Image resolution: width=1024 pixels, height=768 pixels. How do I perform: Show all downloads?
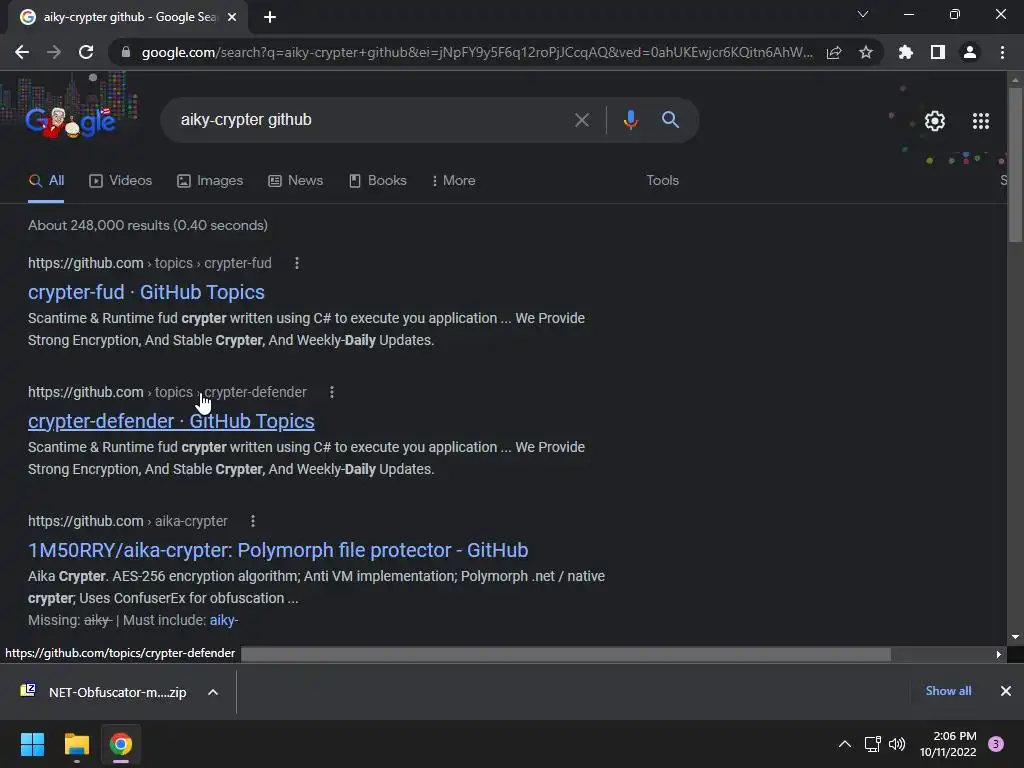tap(948, 691)
